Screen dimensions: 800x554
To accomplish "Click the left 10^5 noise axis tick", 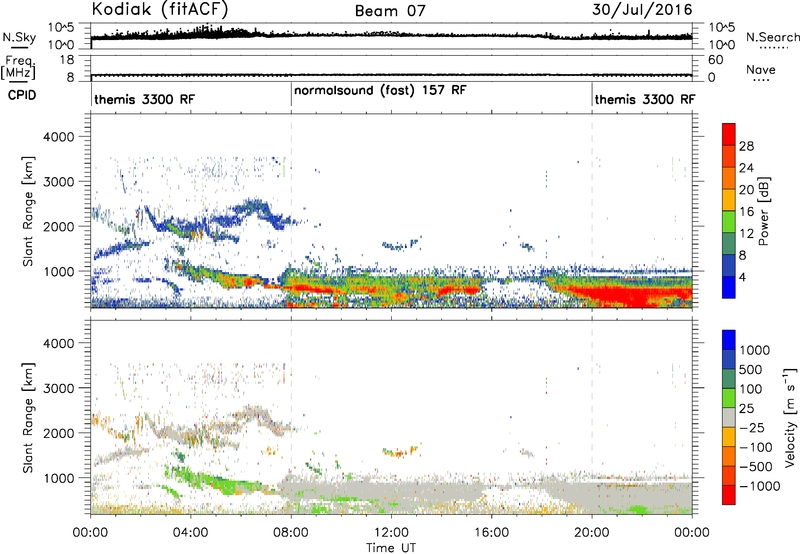I will pos(61,28).
